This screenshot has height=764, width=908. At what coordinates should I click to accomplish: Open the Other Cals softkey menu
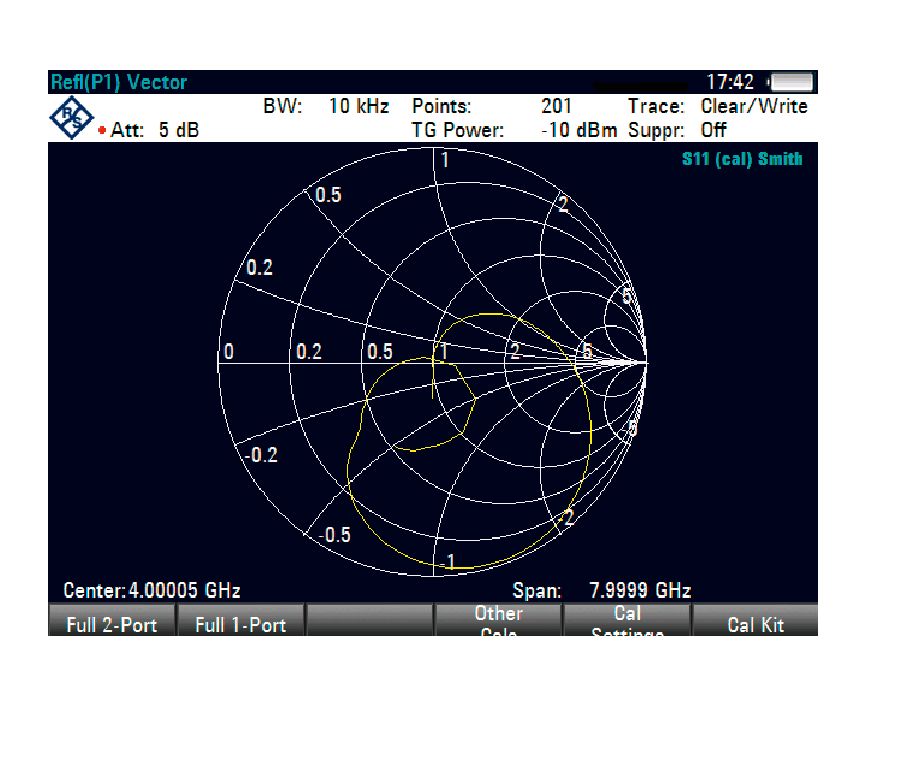coord(498,620)
